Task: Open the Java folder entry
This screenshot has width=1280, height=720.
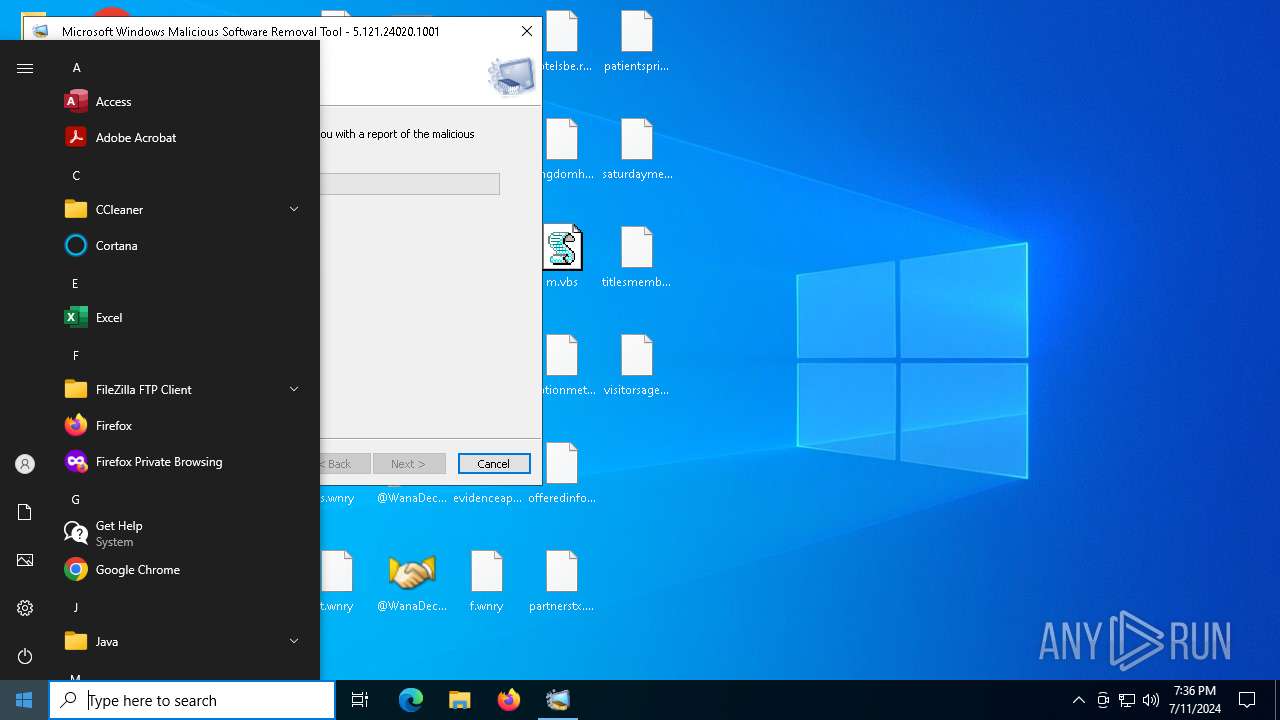Action: coord(184,641)
